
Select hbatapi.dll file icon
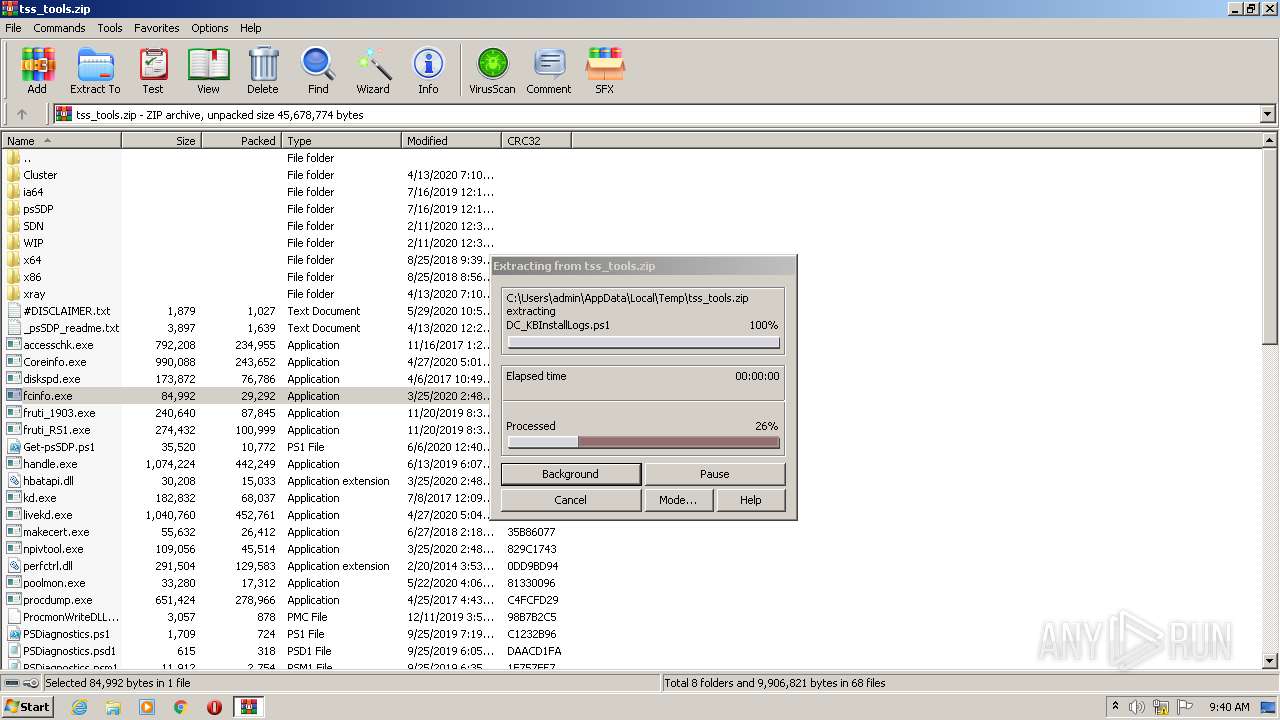(13, 481)
